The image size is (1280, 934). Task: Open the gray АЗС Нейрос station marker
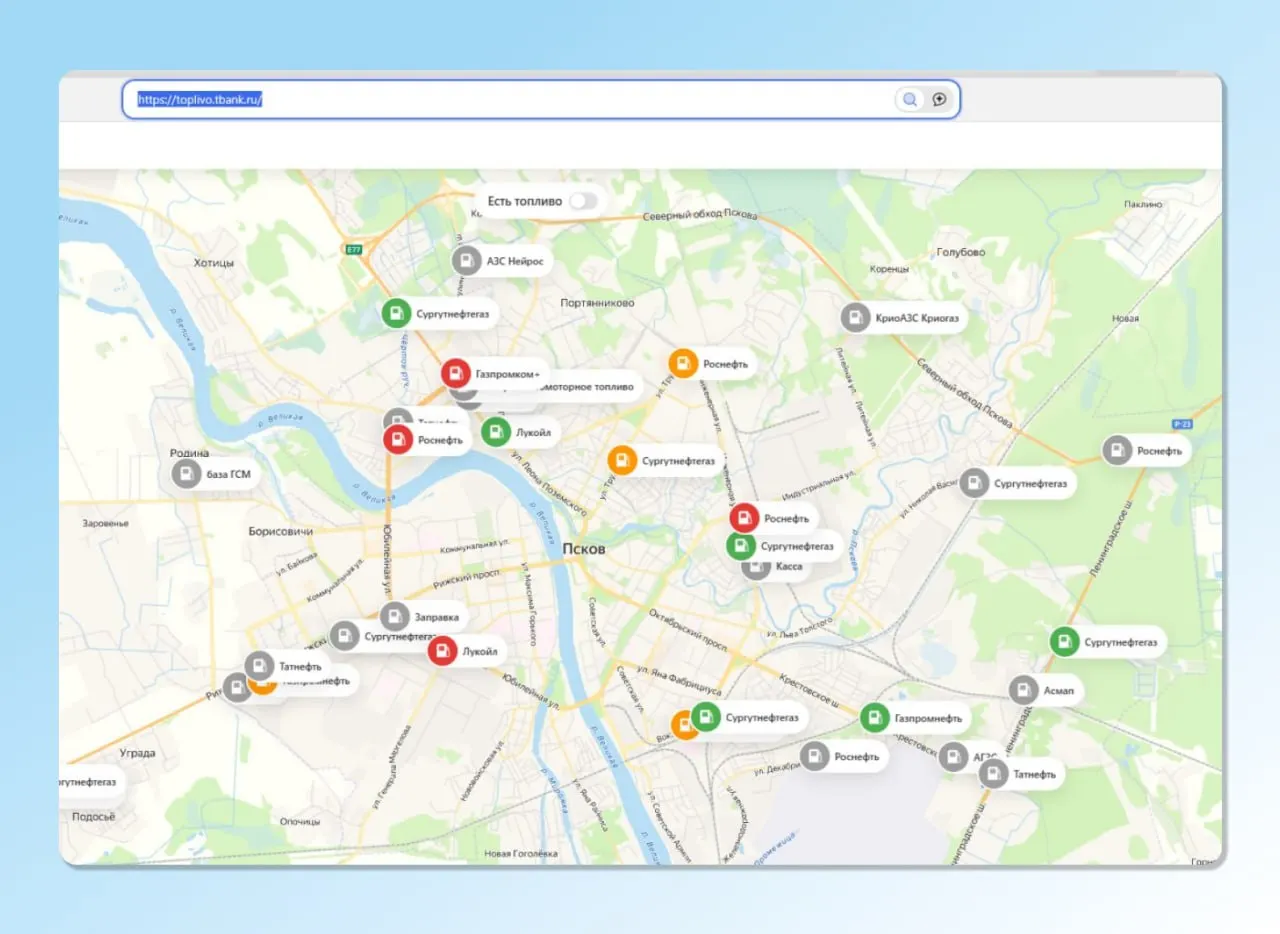[467, 260]
